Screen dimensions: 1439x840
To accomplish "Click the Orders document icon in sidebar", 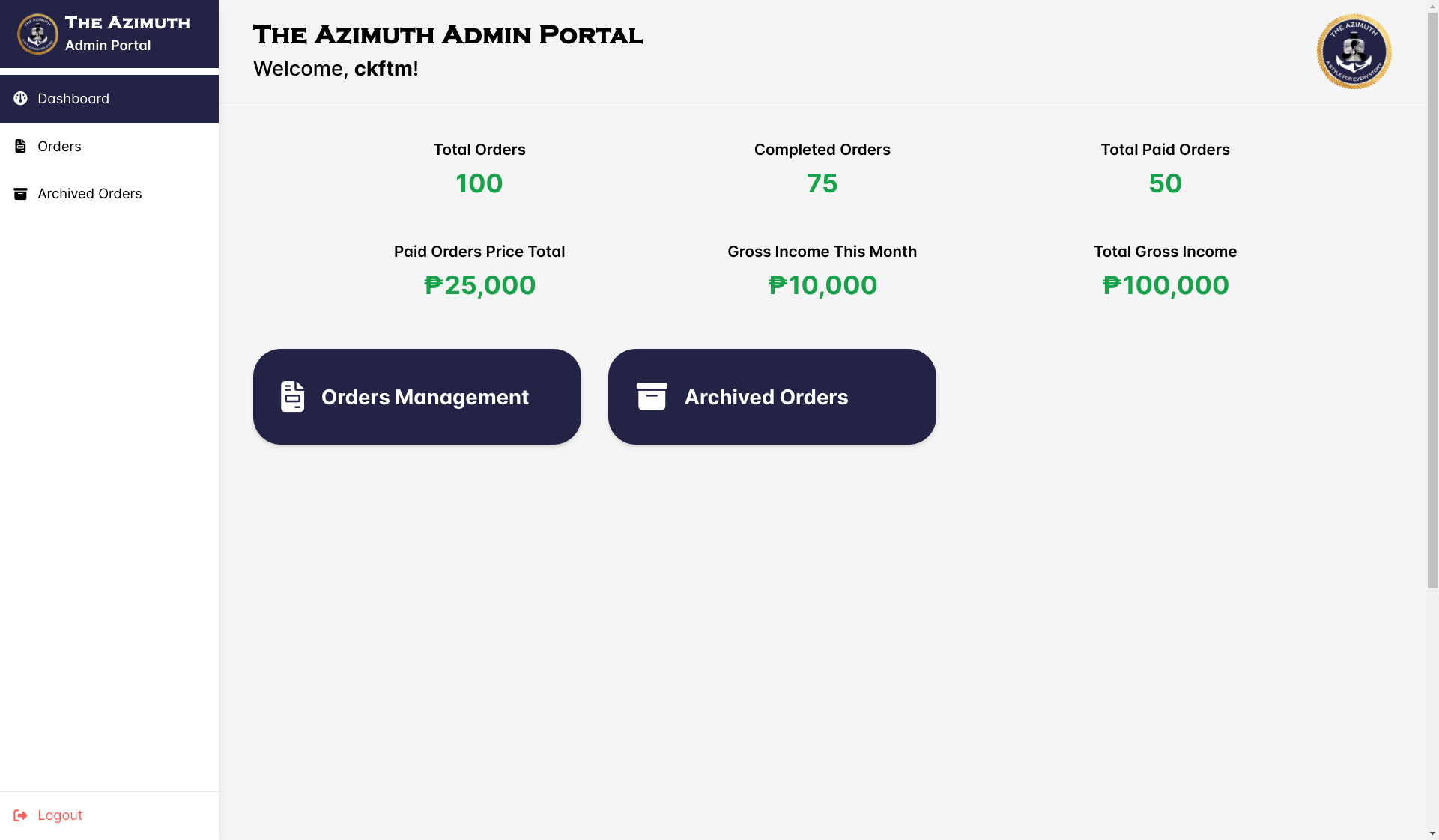I will (x=19, y=146).
